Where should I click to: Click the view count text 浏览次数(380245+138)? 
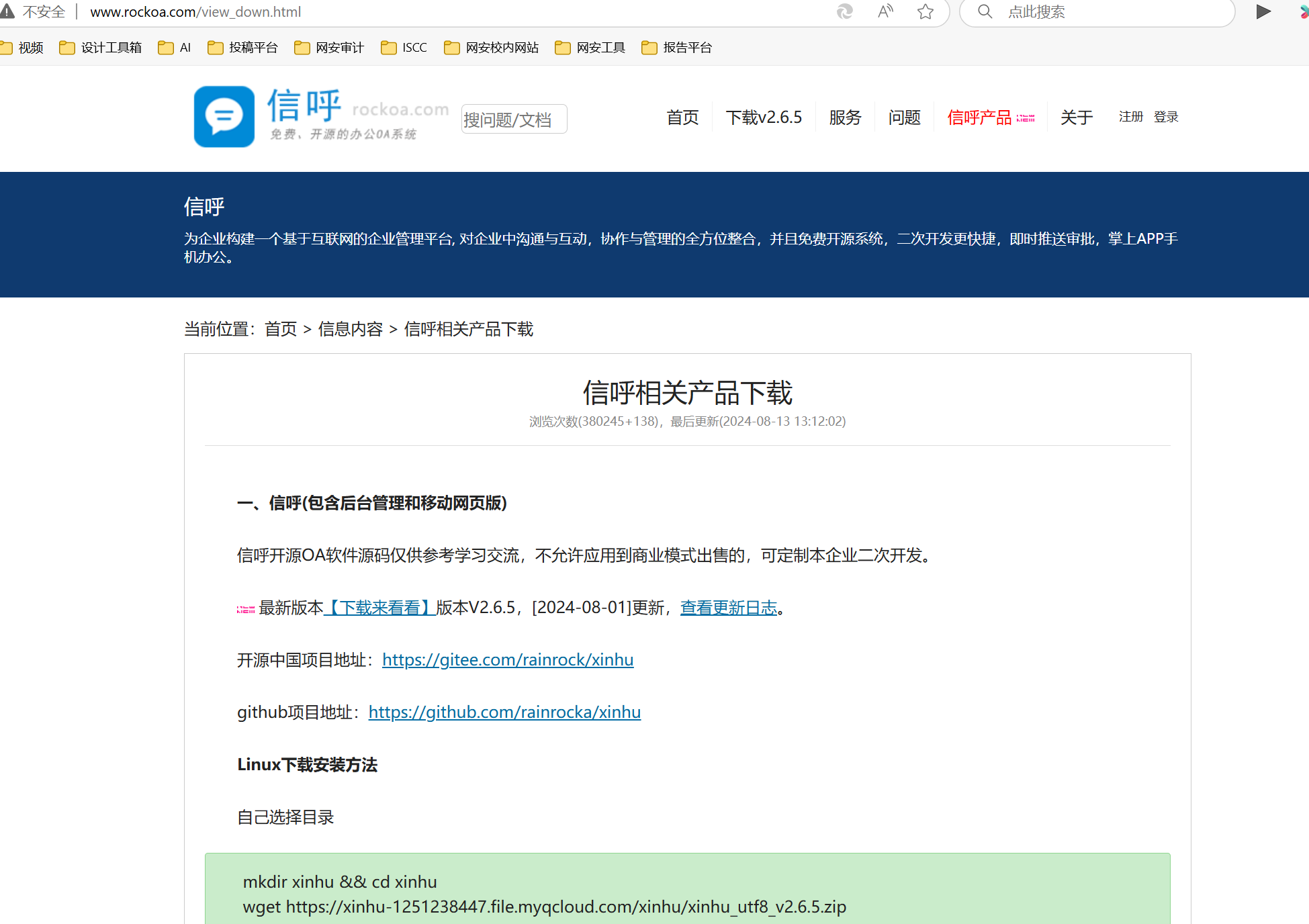[x=594, y=422]
